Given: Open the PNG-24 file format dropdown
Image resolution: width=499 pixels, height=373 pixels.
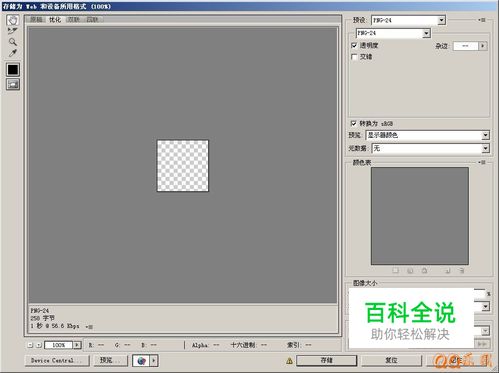Looking at the screenshot, I should coord(393,33).
